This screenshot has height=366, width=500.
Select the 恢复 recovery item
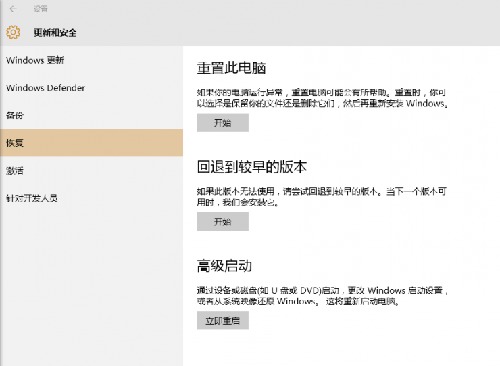[91, 143]
